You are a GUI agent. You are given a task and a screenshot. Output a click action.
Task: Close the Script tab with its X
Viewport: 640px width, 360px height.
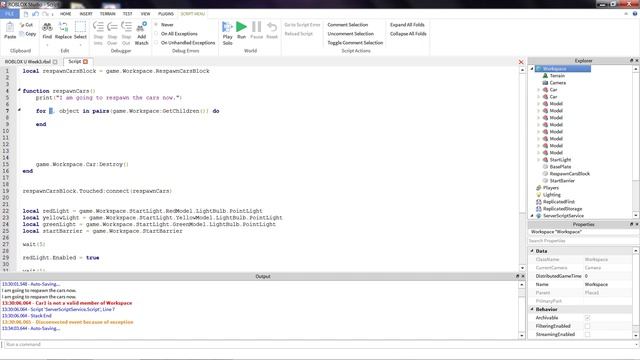point(85,62)
